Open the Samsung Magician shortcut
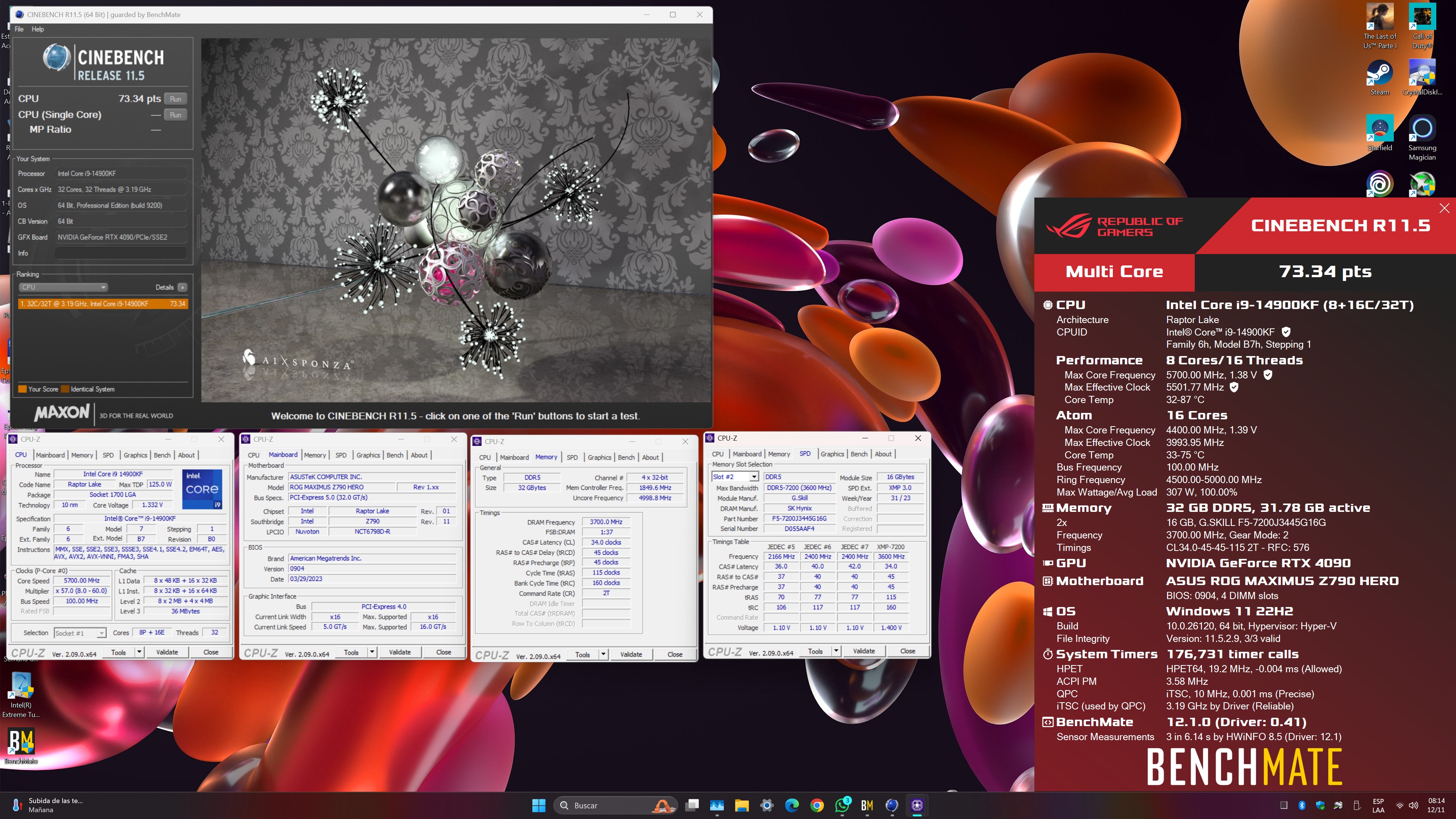1456x819 pixels. [1422, 138]
